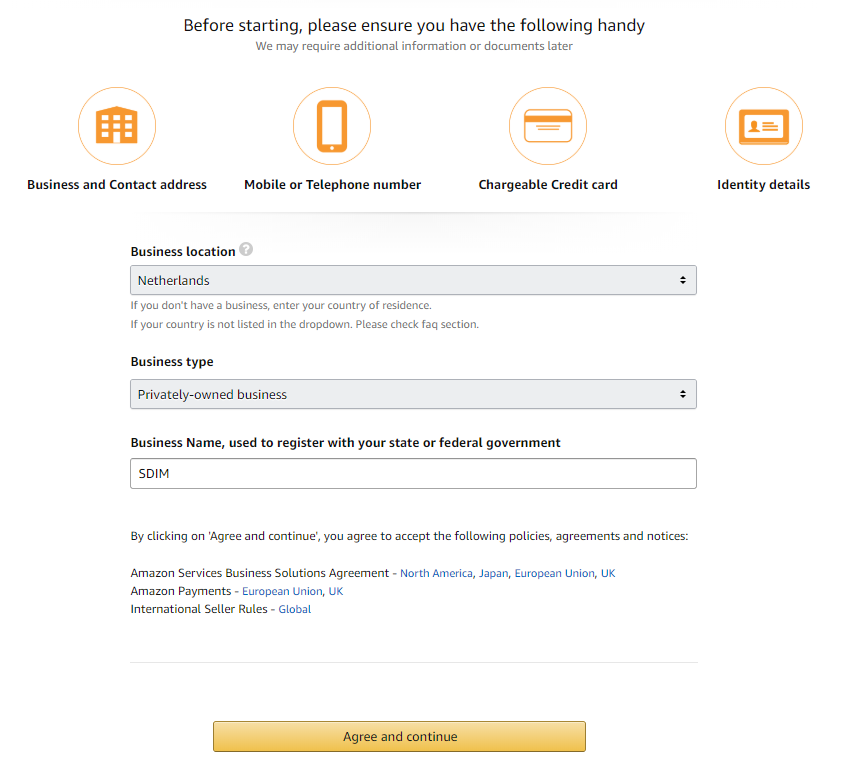Open the Business location help tooltip icon
Image resolution: width=842 pixels, height=771 pixels.
click(246, 249)
